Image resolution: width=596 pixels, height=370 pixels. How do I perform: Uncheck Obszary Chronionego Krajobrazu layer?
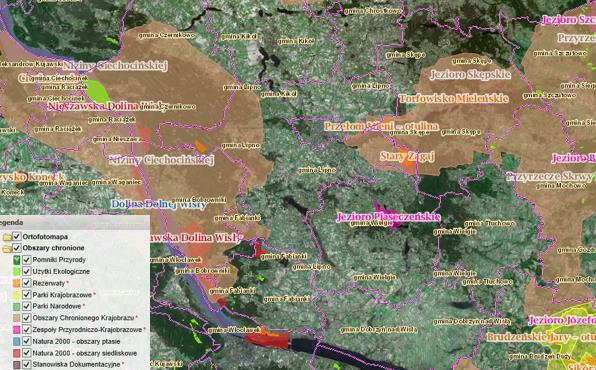(x=27, y=318)
